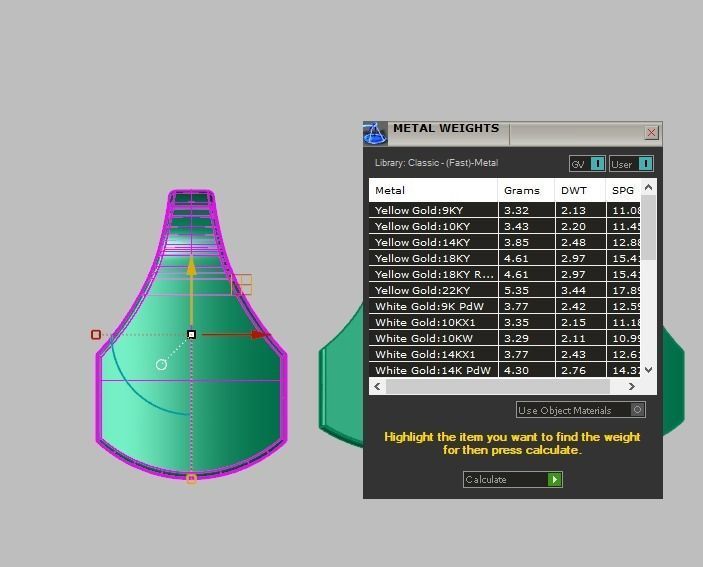
Task: Click the white circle gumball menu handle
Action: pos(161,365)
